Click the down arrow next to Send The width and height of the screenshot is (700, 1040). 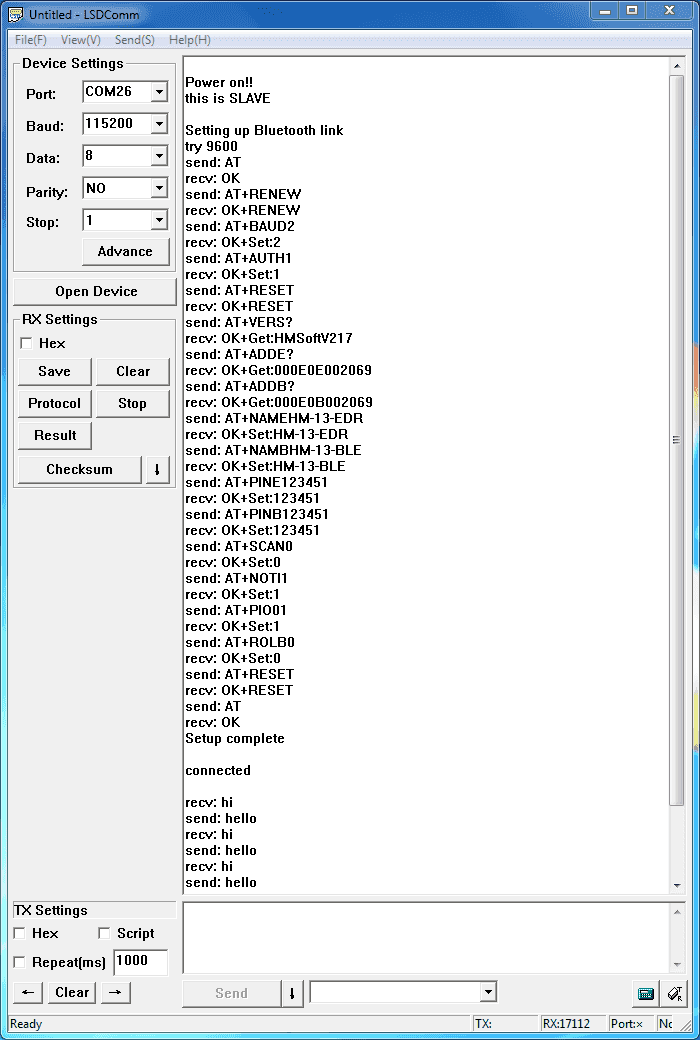(x=292, y=993)
